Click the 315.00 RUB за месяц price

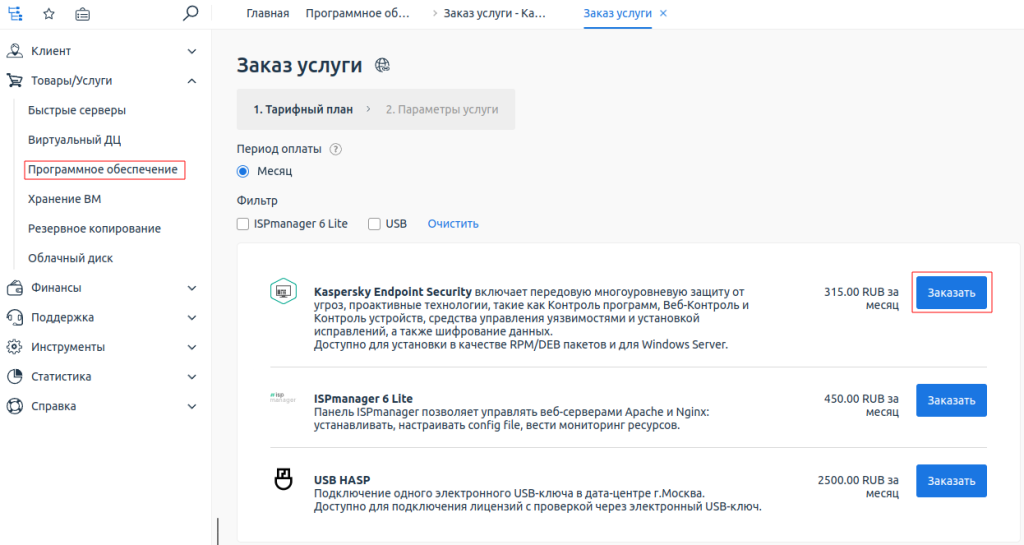(x=861, y=298)
